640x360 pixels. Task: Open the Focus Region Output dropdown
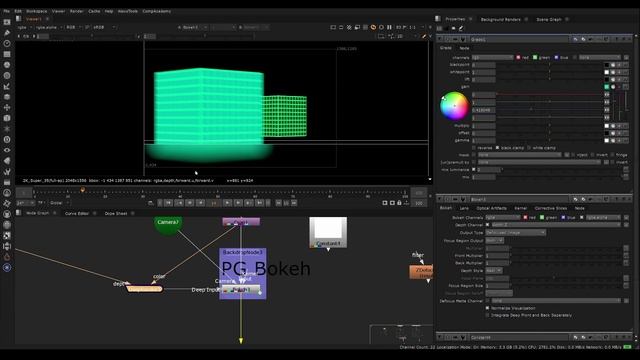point(494,240)
